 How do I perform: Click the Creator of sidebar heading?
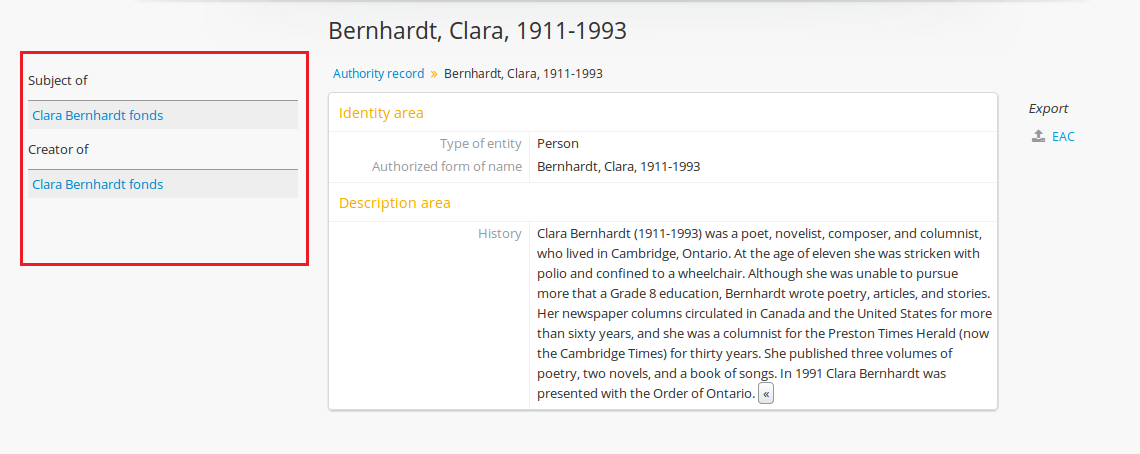coord(58,149)
